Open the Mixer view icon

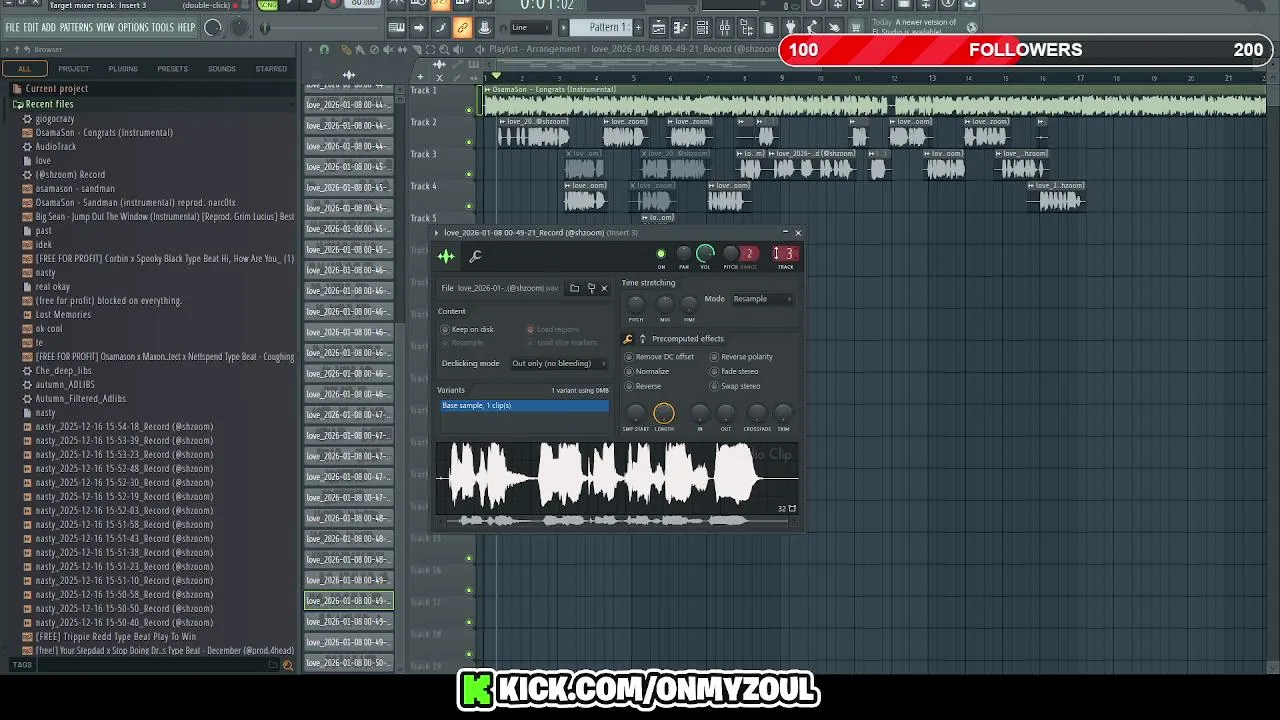coord(724,28)
